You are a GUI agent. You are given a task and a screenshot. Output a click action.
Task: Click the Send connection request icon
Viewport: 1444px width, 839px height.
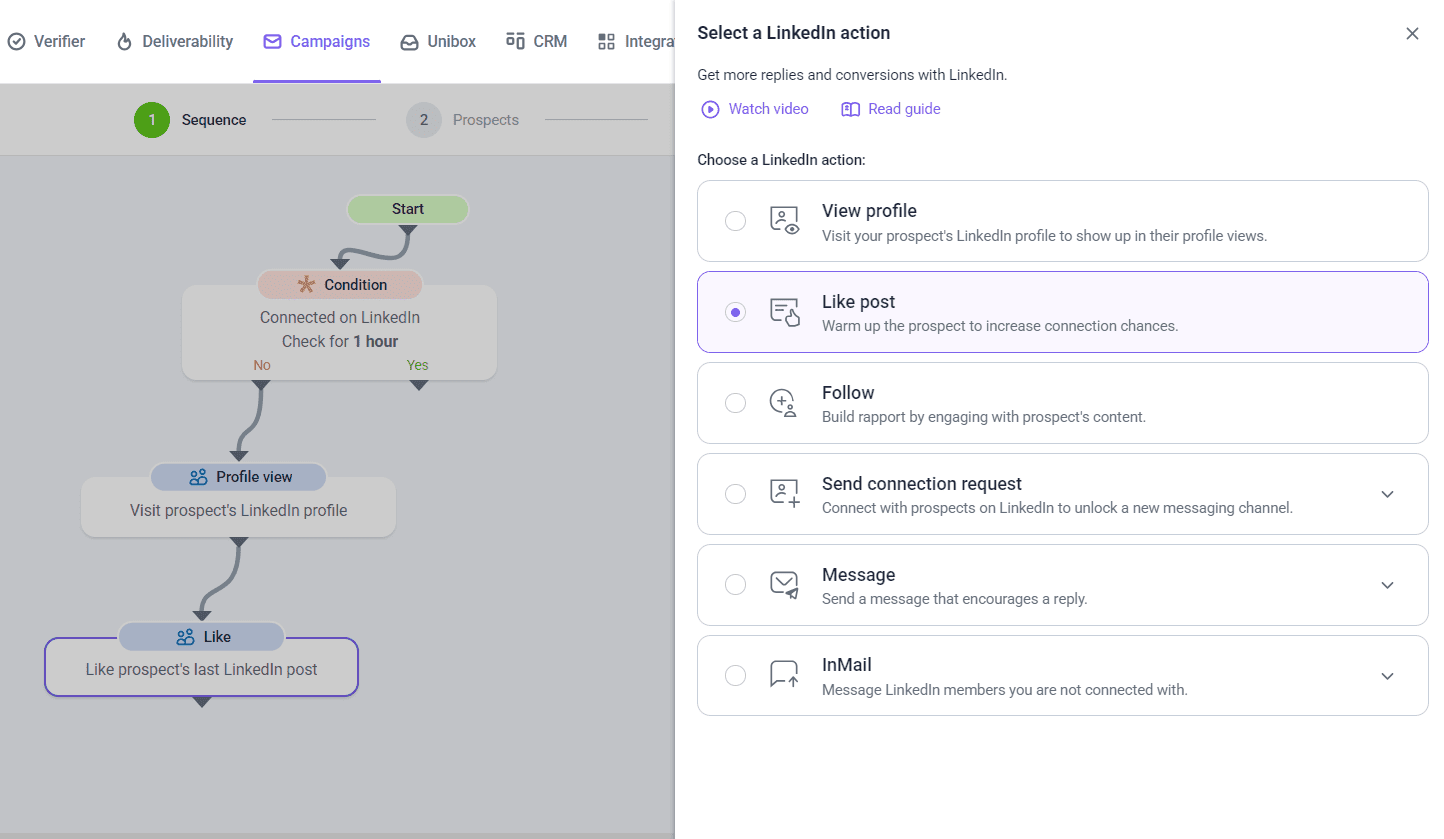point(785,494)
